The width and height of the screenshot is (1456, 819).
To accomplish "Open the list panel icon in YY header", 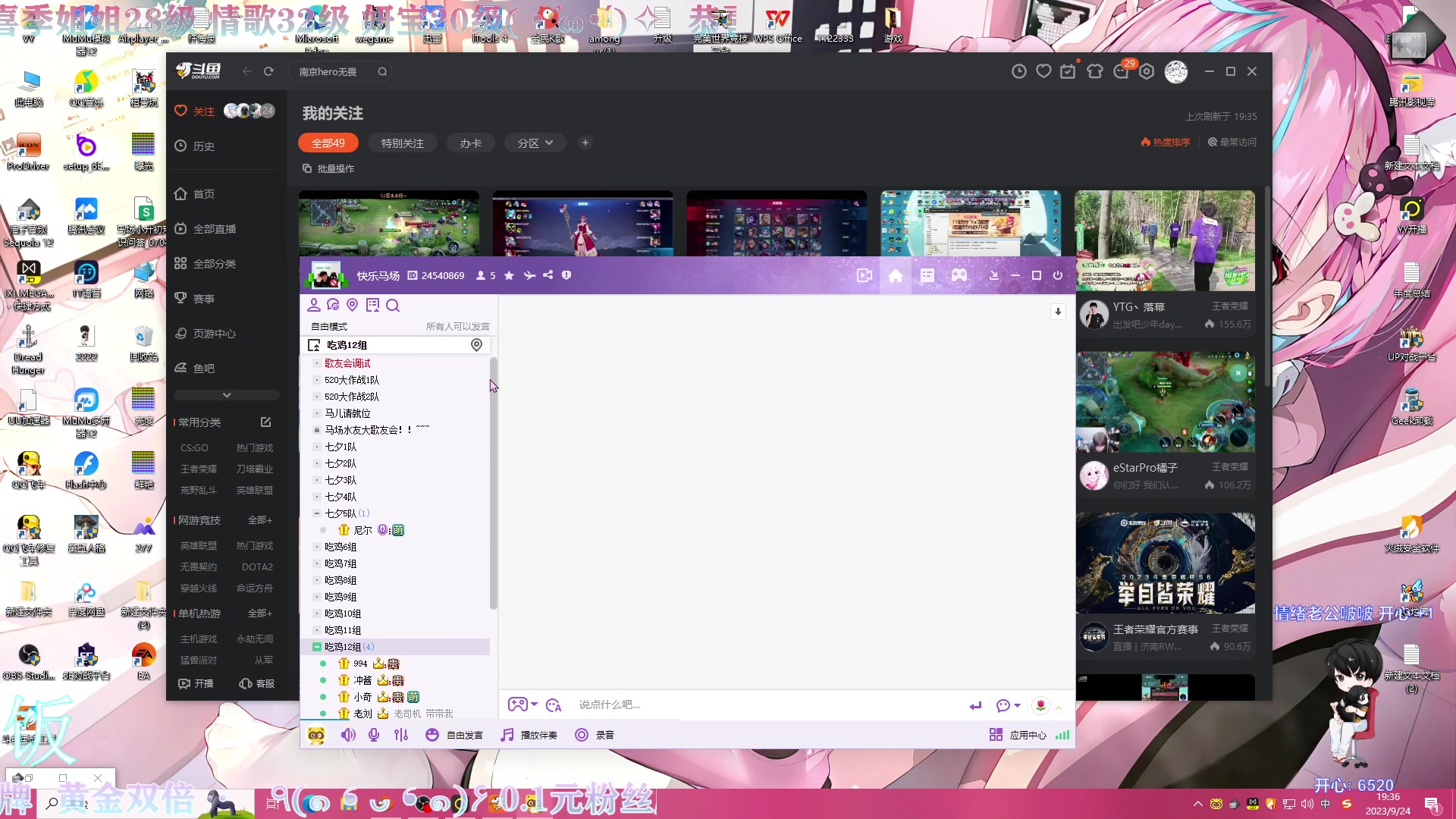I will [x=927, y=275].
